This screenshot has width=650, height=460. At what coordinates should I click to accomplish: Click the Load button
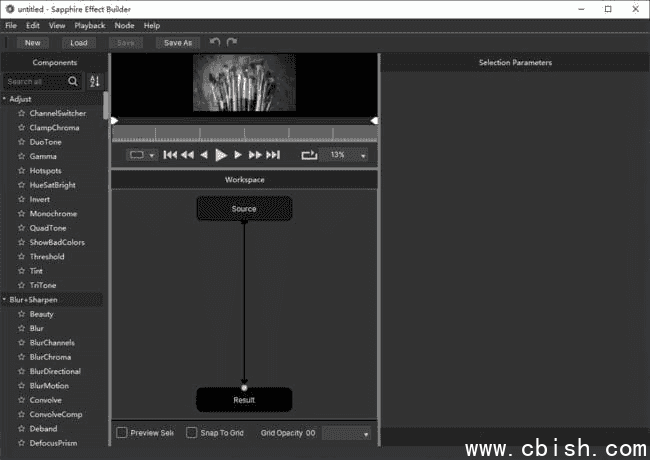click(79, 43)
